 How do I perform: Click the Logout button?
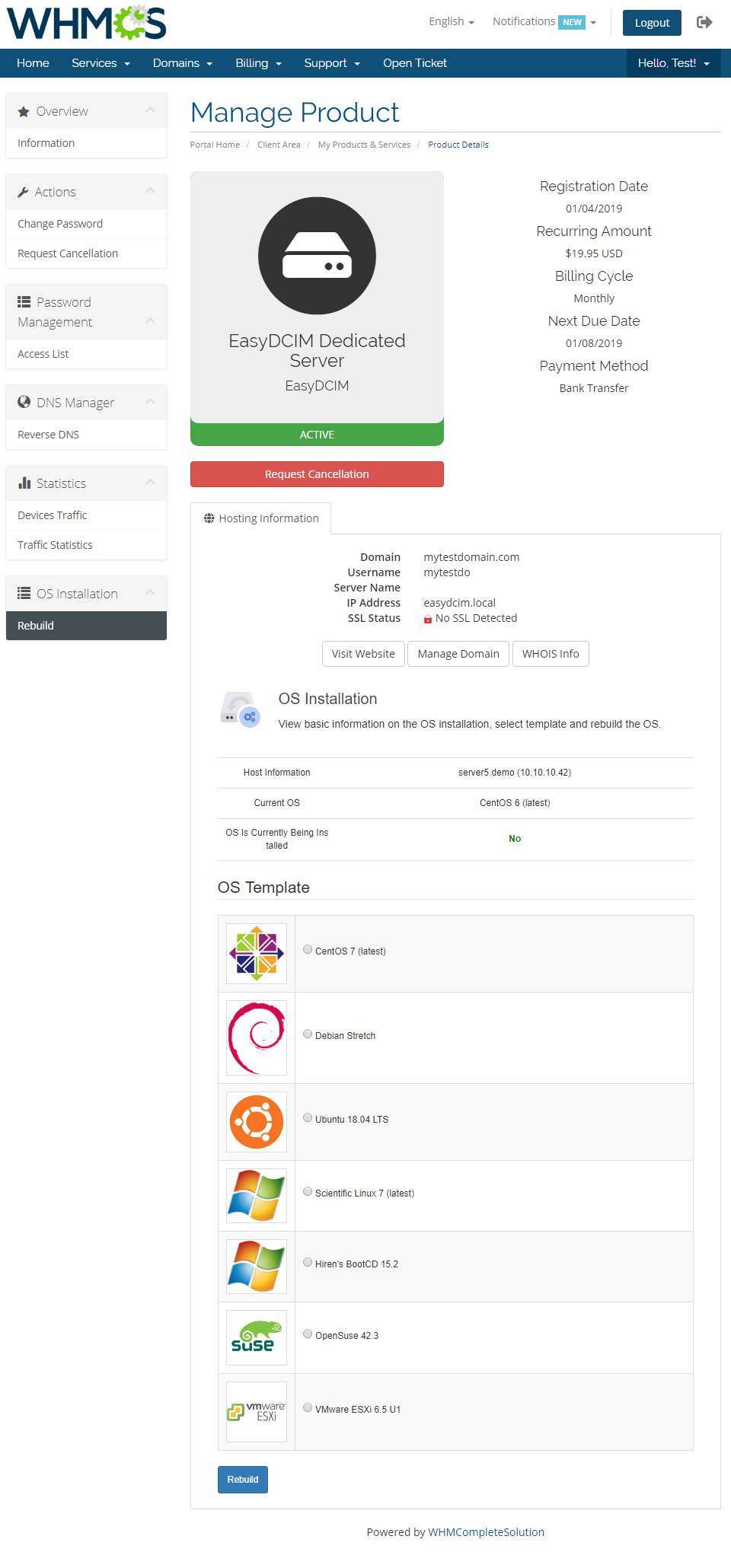coord(652,23)
